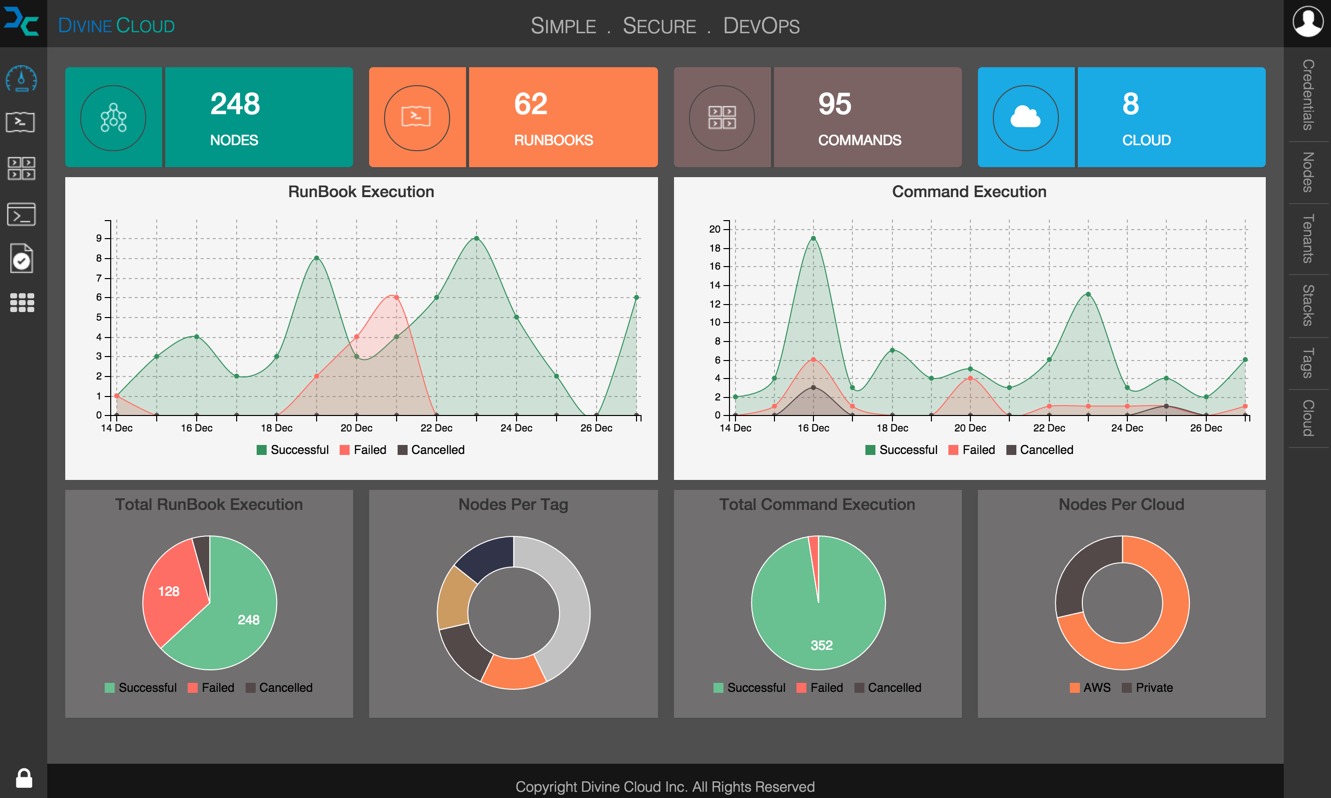The image size is (1331, 798).
Task: Open the user profile avatar icon
Action: (1307, 22)
